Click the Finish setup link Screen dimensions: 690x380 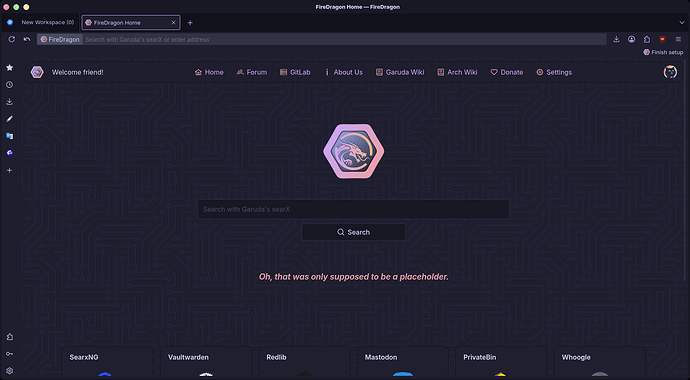663,52
